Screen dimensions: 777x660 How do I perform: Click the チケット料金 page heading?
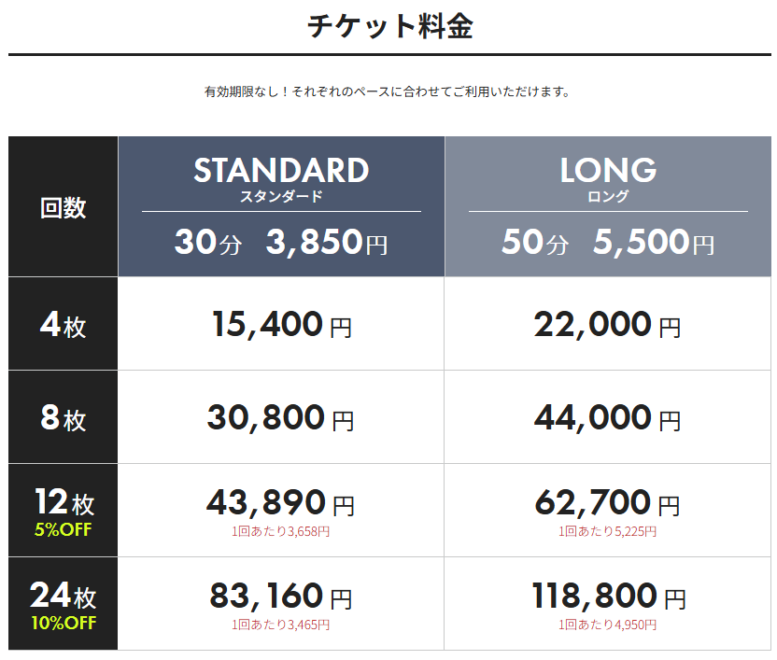[x=389, y=26]
